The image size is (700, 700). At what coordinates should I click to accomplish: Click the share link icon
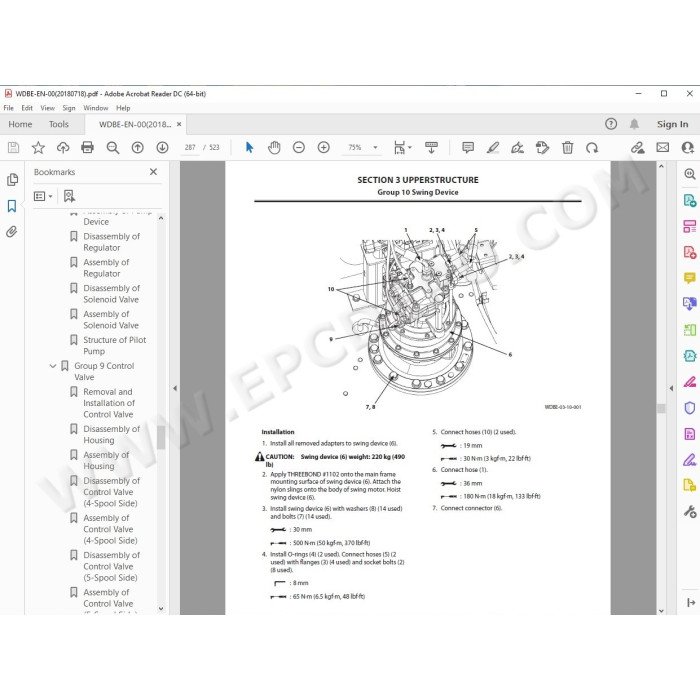tap(638, 147)
